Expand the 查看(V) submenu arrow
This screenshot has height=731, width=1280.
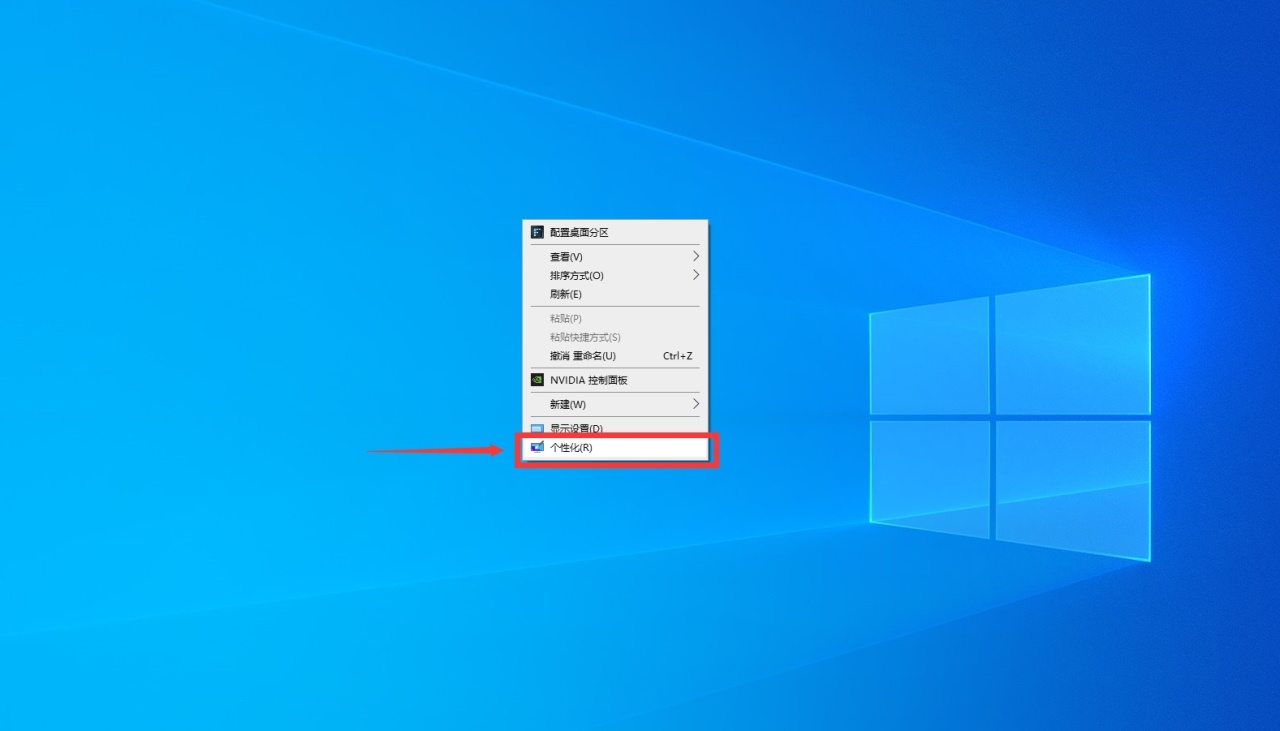(x=696, y=257)
